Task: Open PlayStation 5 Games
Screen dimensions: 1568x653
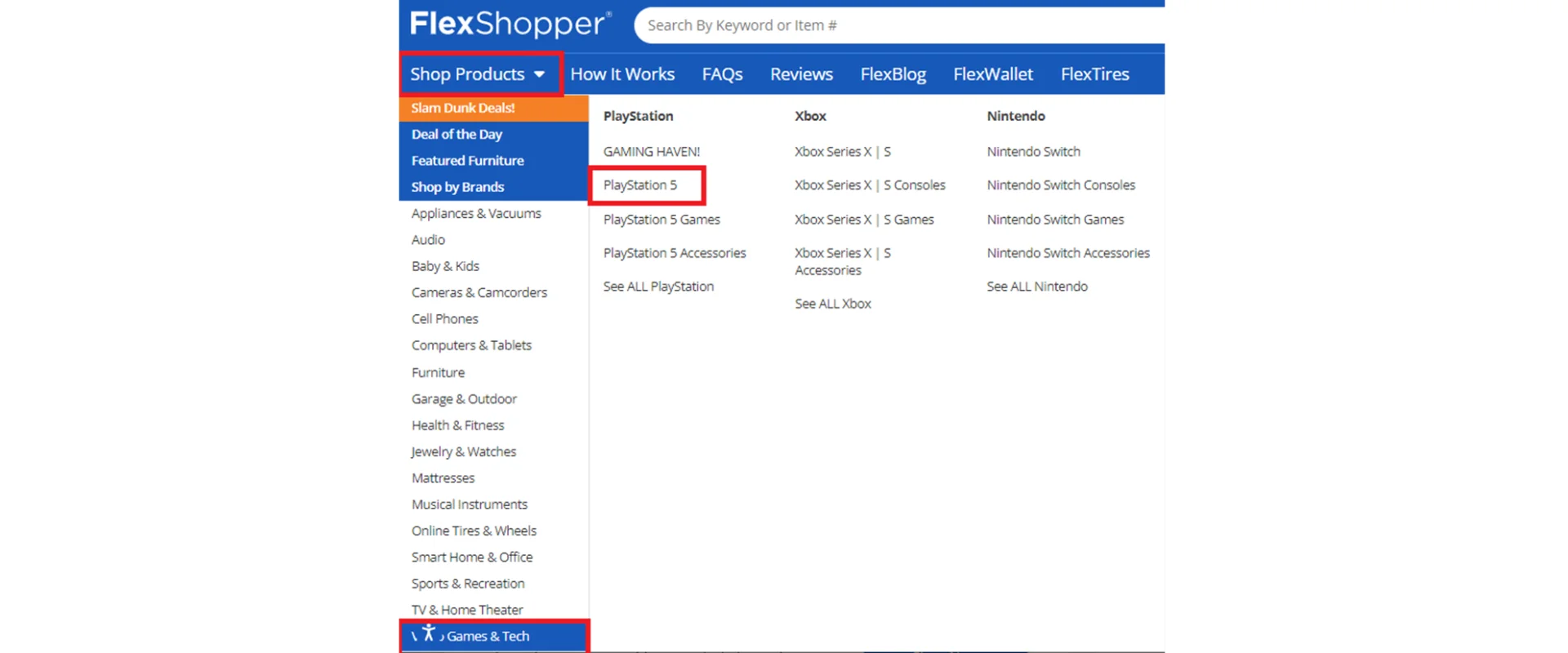Action: click(x=661, y=220)
